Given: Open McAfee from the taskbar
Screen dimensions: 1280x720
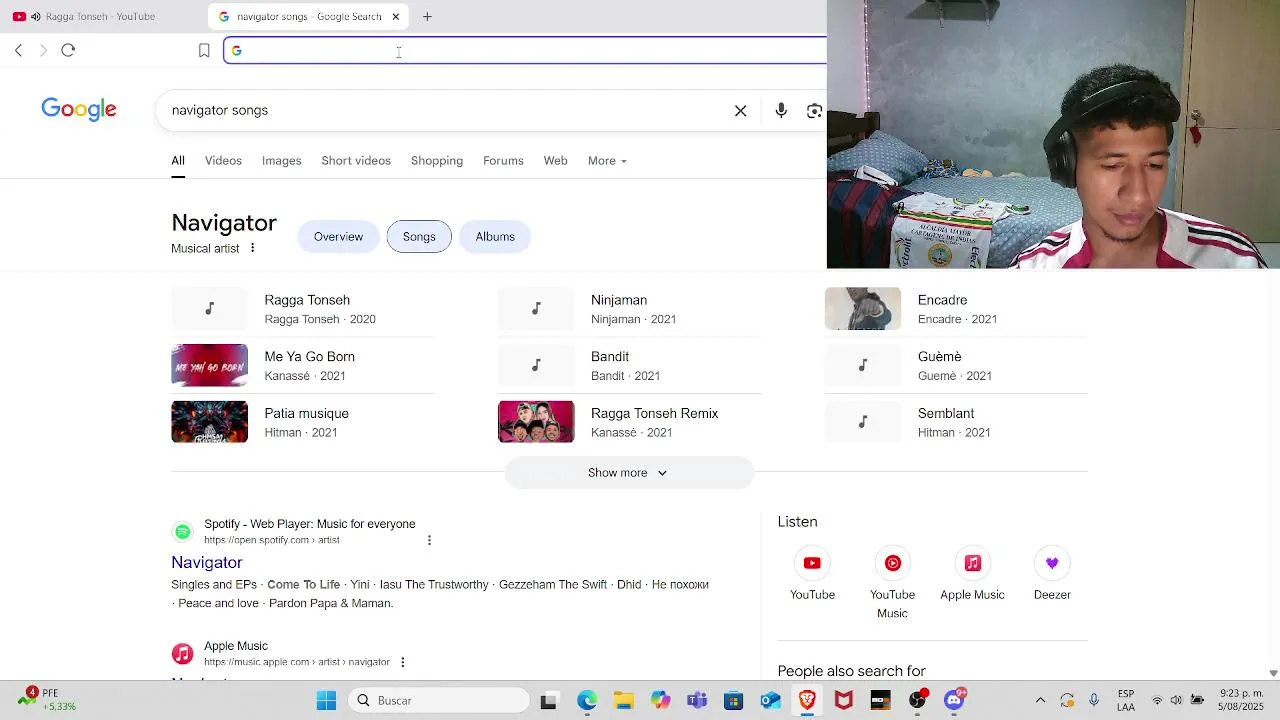Looking at the screenshot, I should pyautogui.click(x=844, y=701).
